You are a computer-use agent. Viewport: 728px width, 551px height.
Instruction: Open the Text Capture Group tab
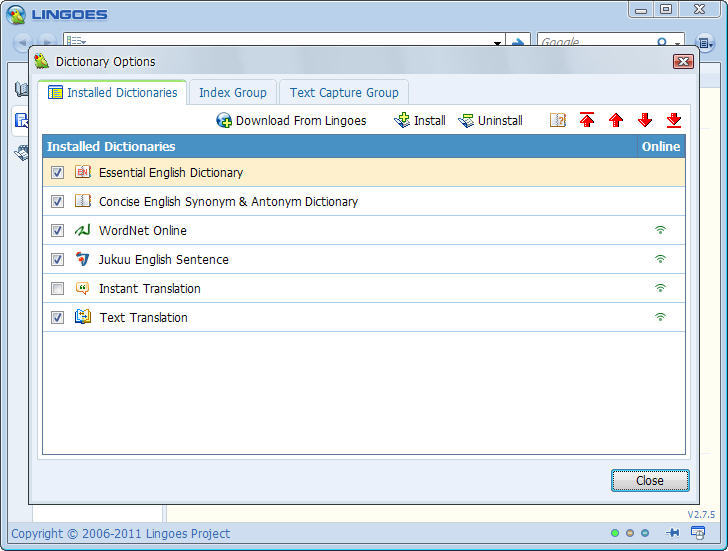(344, 92)
